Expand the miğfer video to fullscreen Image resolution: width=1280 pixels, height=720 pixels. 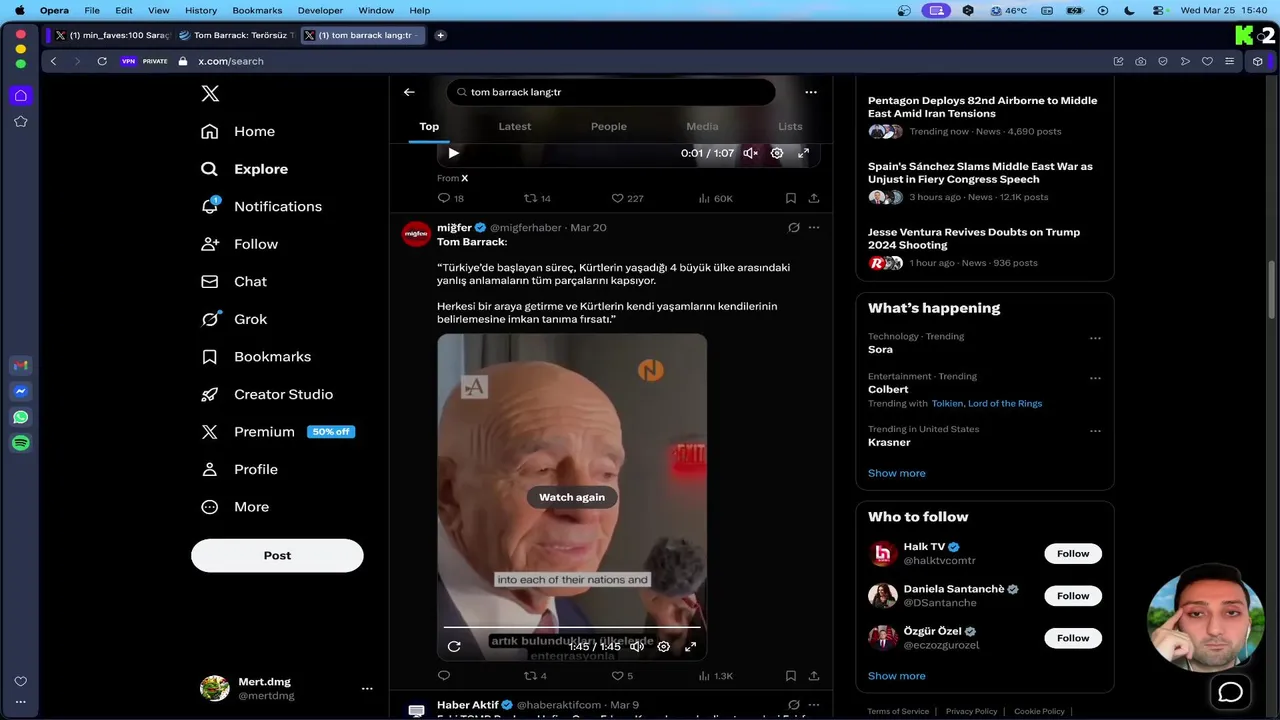coord(690,646)
